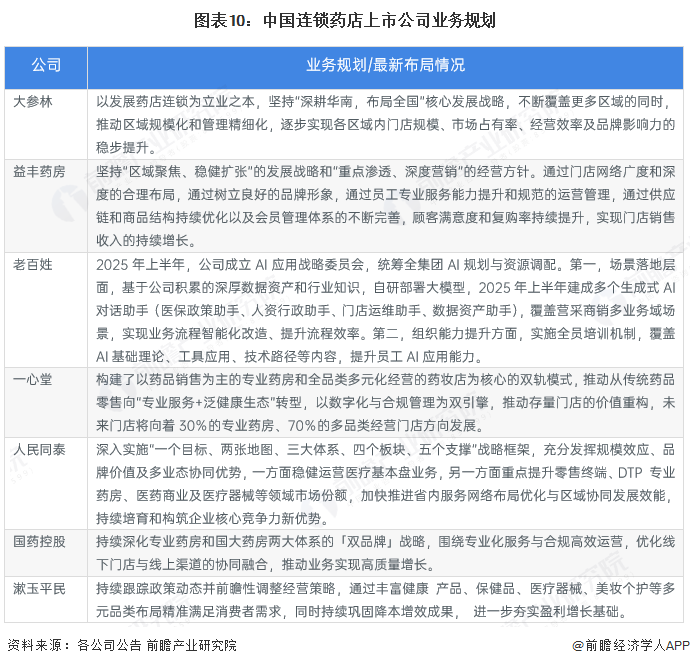Click the company name '人民同泰'
This screenshot has height=666, width=690.
click(39, 449)
